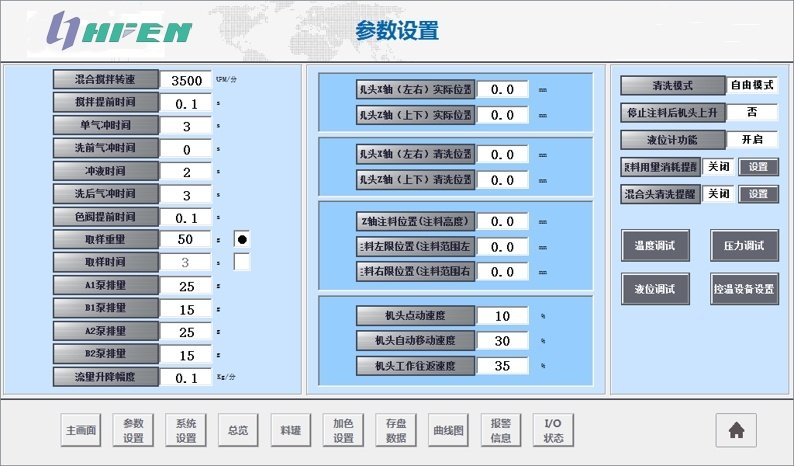Click Z轴(上下)实际位置 value field

point(502,115)
